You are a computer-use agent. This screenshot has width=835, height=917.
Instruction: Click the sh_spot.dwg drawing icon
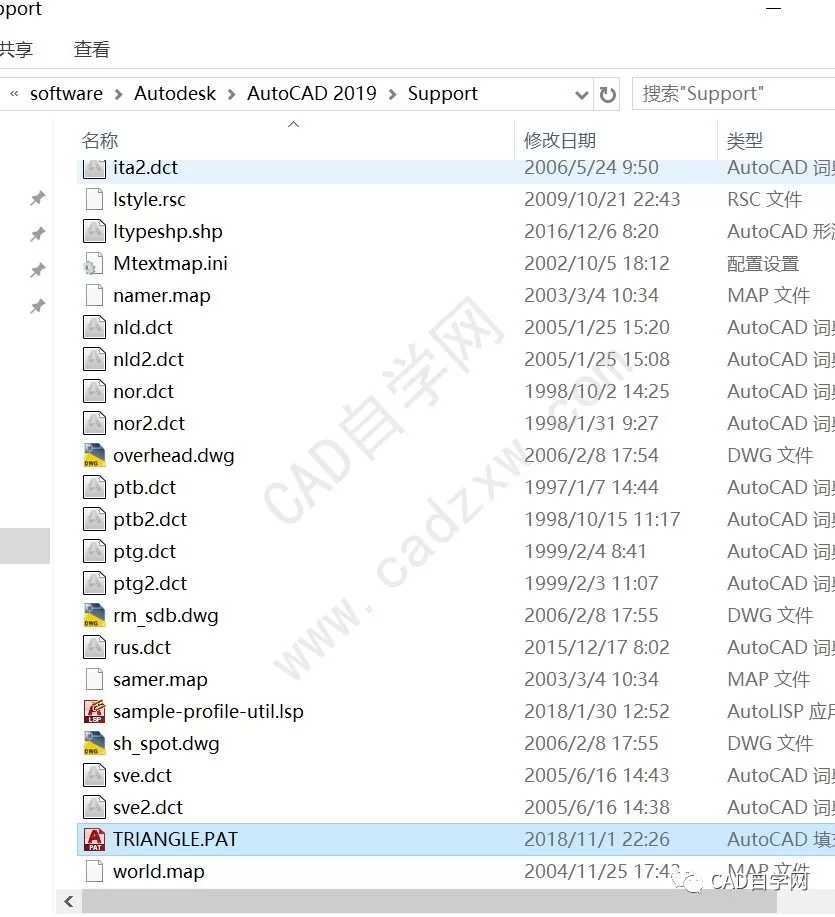click(94, 743)
